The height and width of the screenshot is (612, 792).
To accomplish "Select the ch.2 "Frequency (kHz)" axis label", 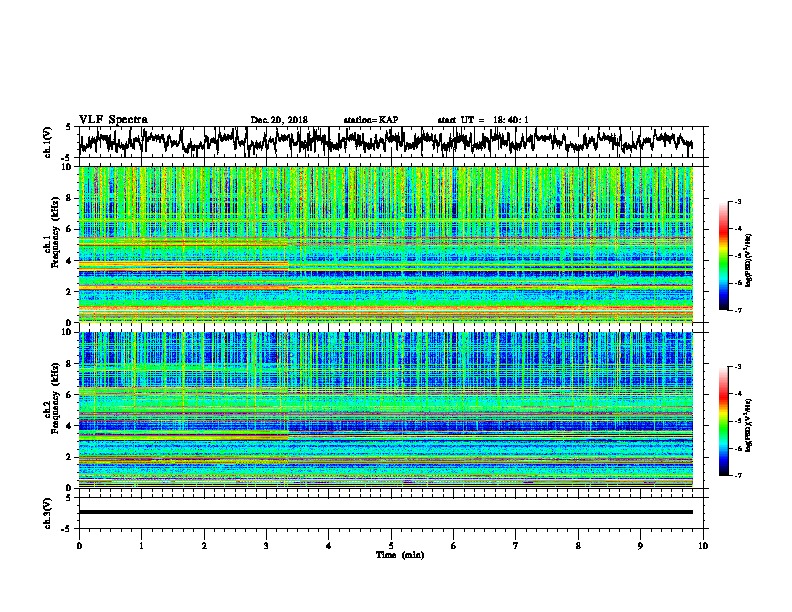I will click(x=55, y=398).
